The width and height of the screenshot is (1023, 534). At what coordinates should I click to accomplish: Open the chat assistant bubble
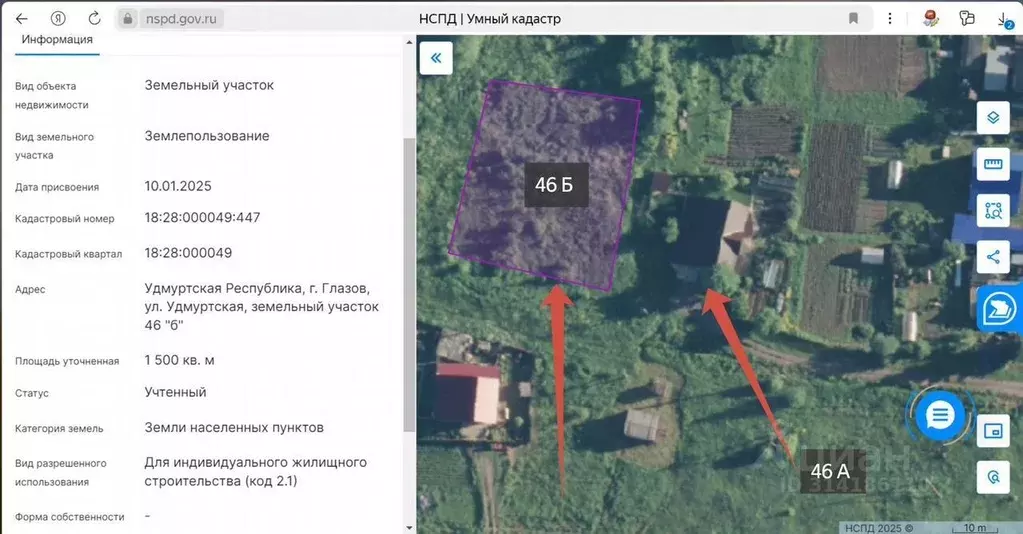pyautogui.click(x=940, y=414)
